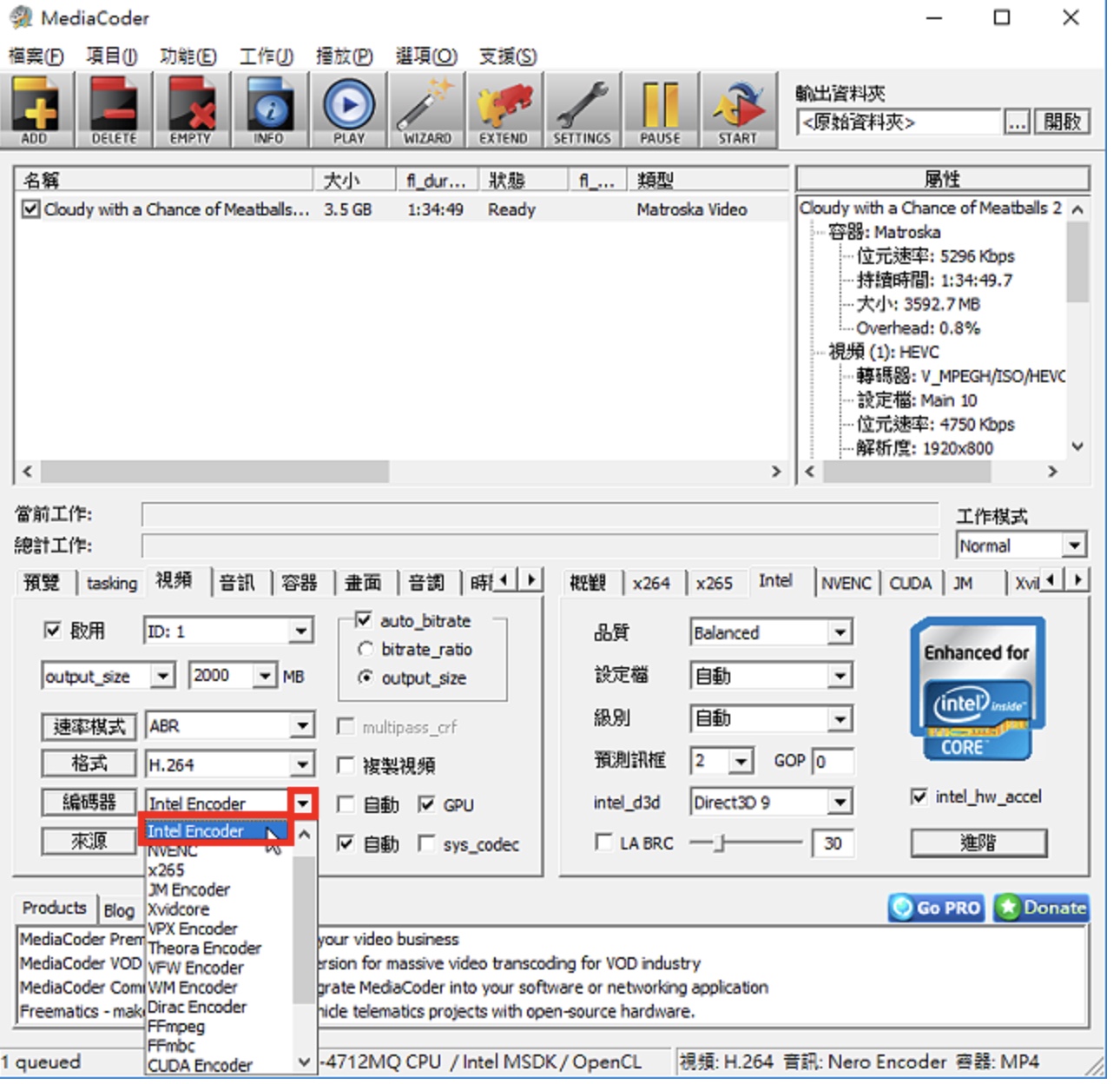Open the 檔案 menu
This screenshot has height=1084, width=1120.
pyautogui.click(x=36, y=56)
